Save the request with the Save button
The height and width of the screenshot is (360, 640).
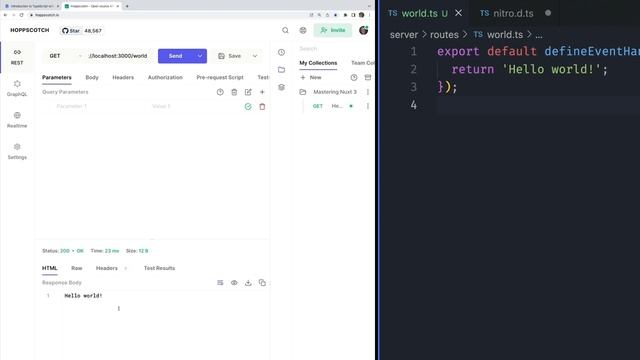pyautogui.click(x=230, y=56)
